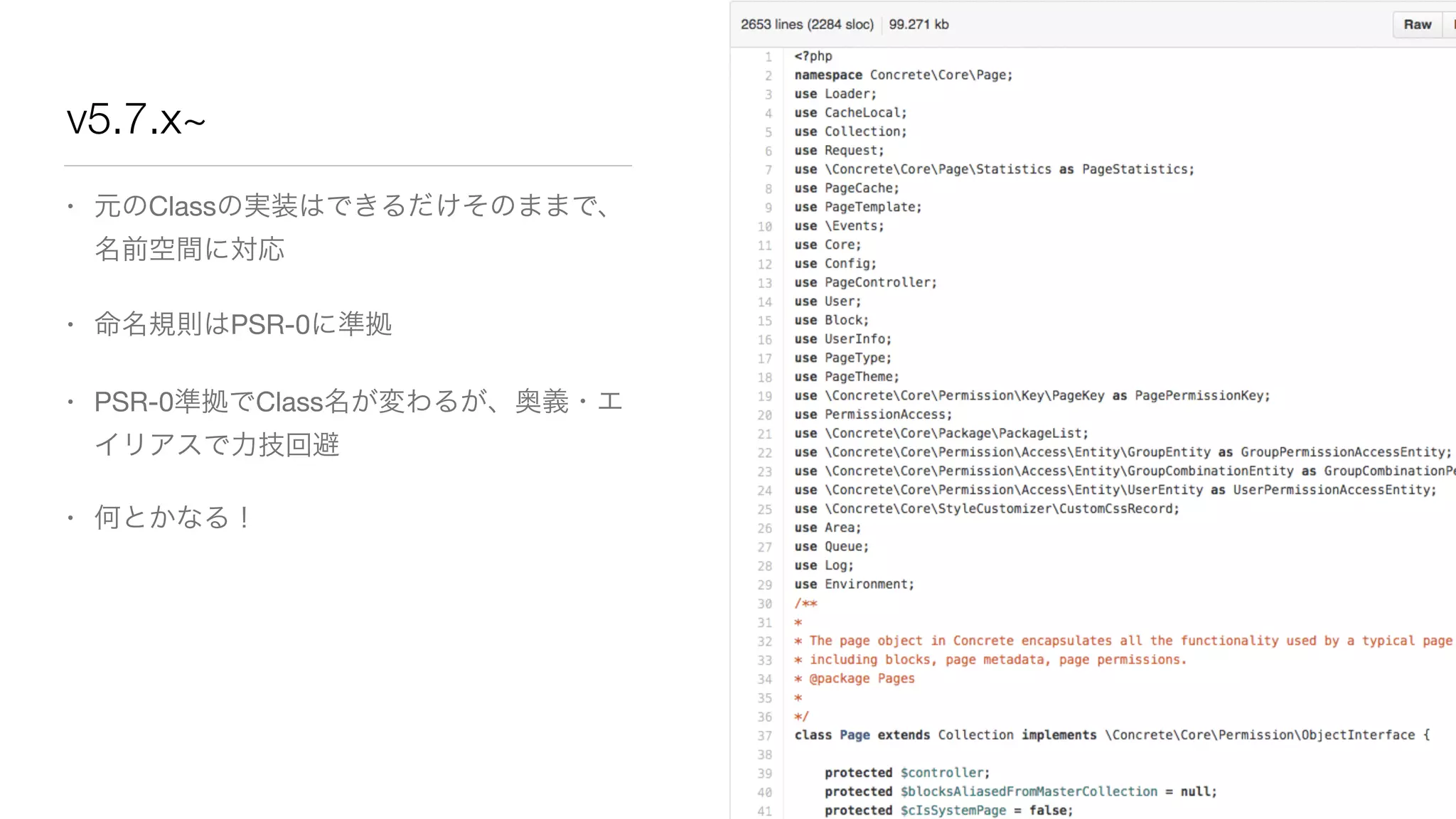Click the 'use UserInfo;' line
1456x819 pixels.
pos(843,338)
